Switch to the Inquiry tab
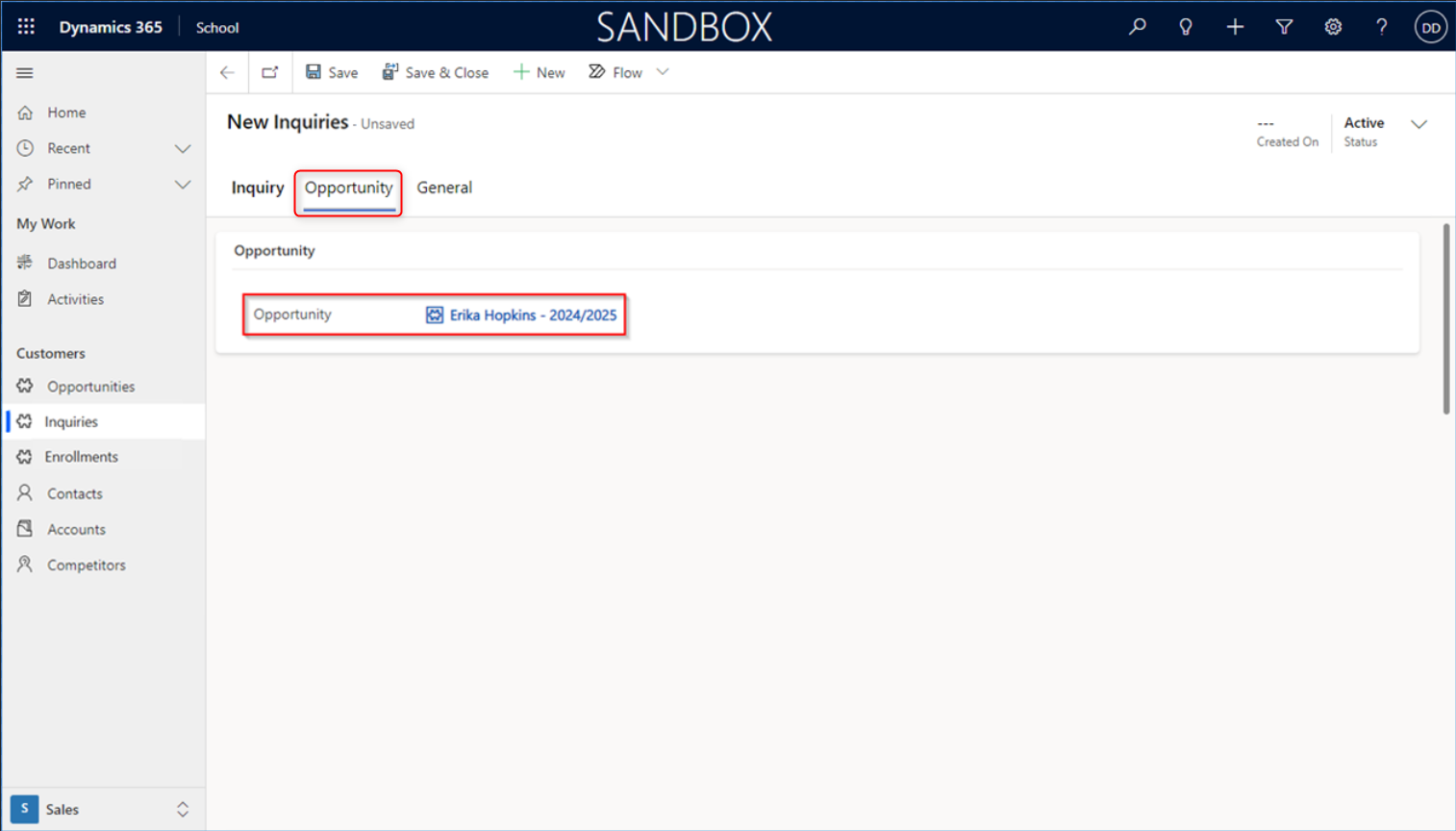This screenshot has width=1456, height=831. click(257, 188)
